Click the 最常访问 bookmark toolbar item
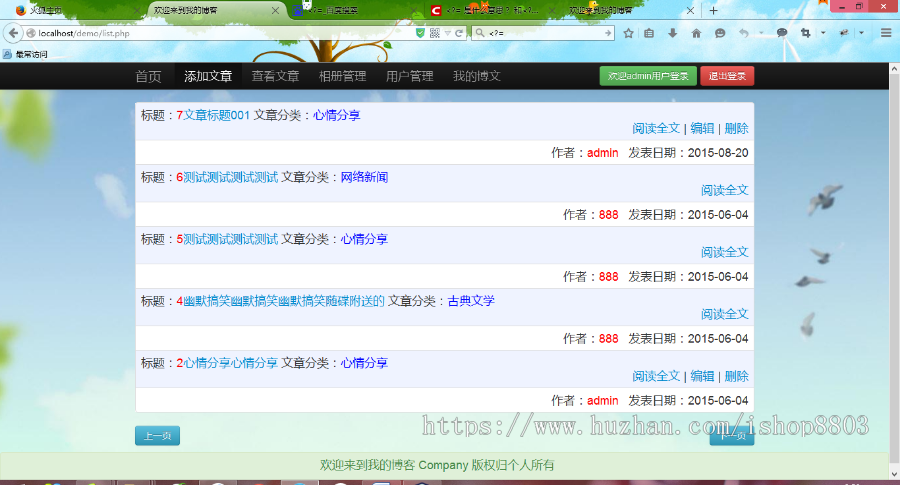This screenshot has height=485, width=900. [x=25, y=55]
